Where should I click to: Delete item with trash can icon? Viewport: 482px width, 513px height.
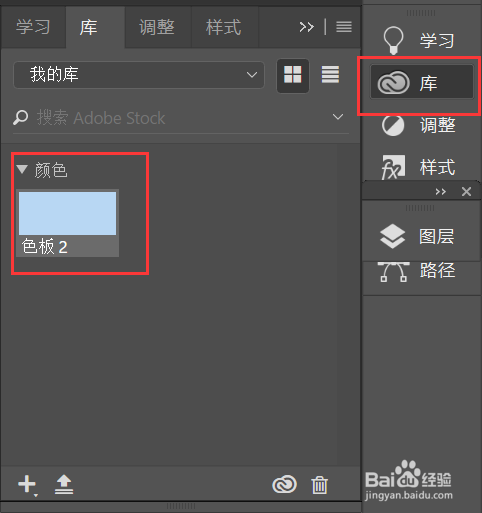319,485
